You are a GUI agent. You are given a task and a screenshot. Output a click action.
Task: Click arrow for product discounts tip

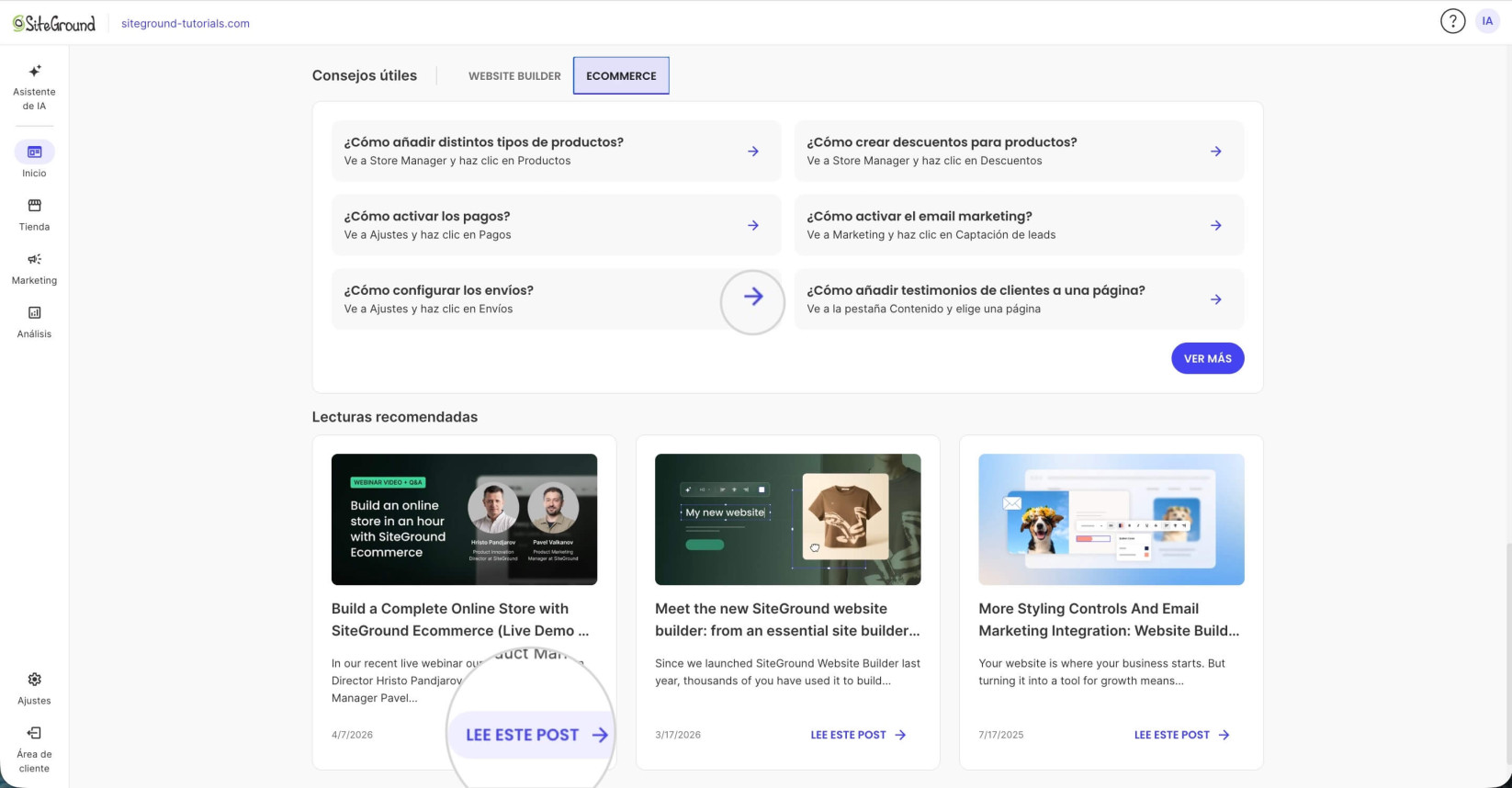click(1216, 152)
